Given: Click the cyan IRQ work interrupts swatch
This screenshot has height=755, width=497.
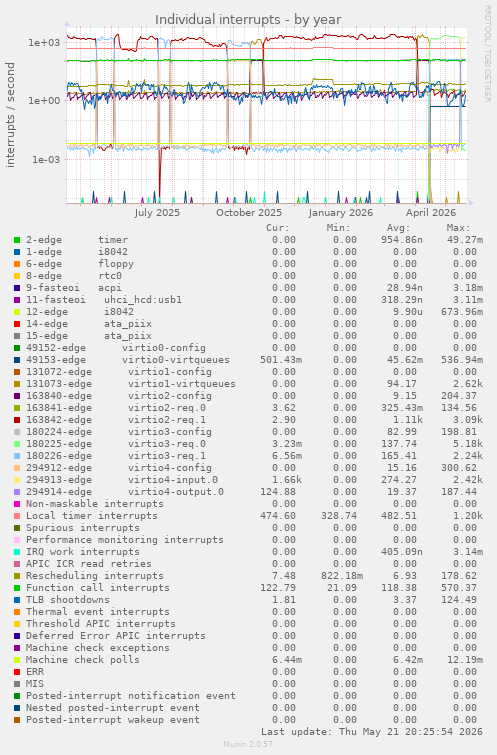Looking at the screenshot, I should pos(17,552).
